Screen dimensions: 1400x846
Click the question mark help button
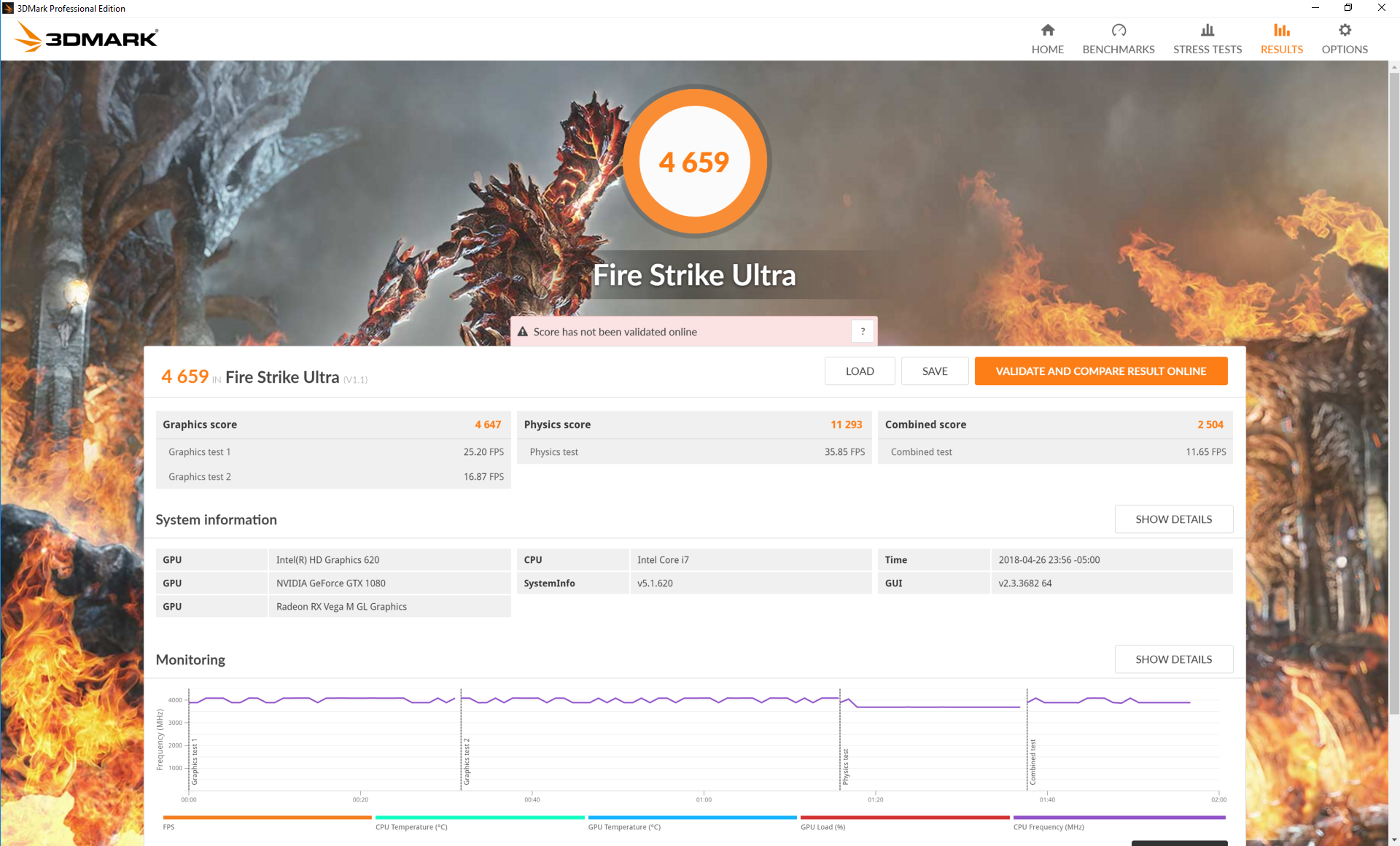862,332
